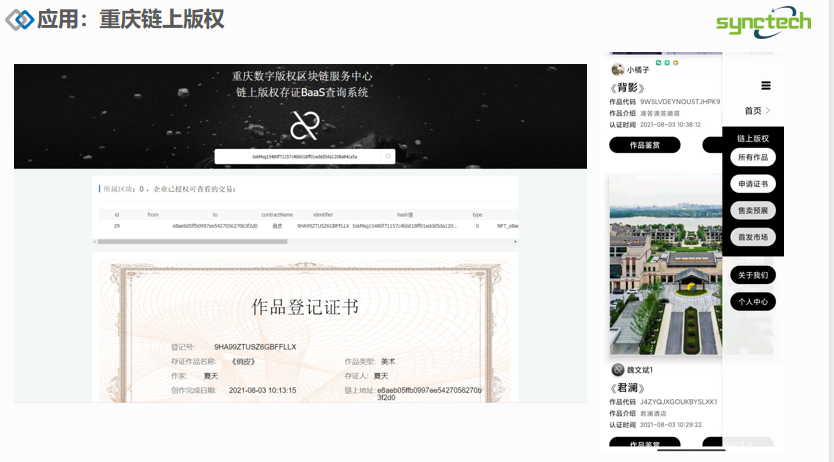Click 认证时间 2021-08-03 10:38:12
Viewport: 834px width, 462px height.
(x=655, y=124)
